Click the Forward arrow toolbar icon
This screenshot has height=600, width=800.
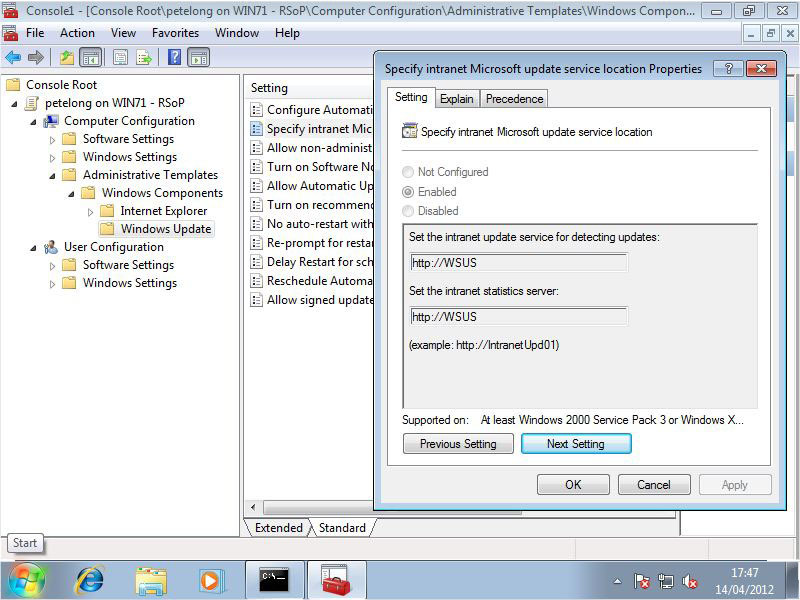35,58
